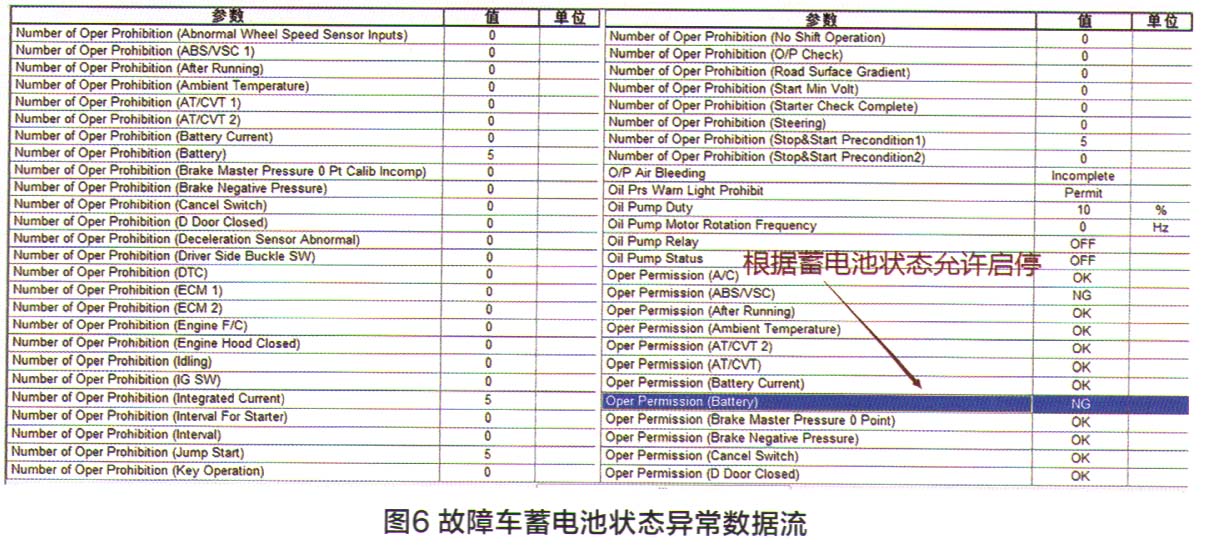1209x556 pixels.
Task: Click the % unit of Oil Pump Duty
Action: 1160,210
